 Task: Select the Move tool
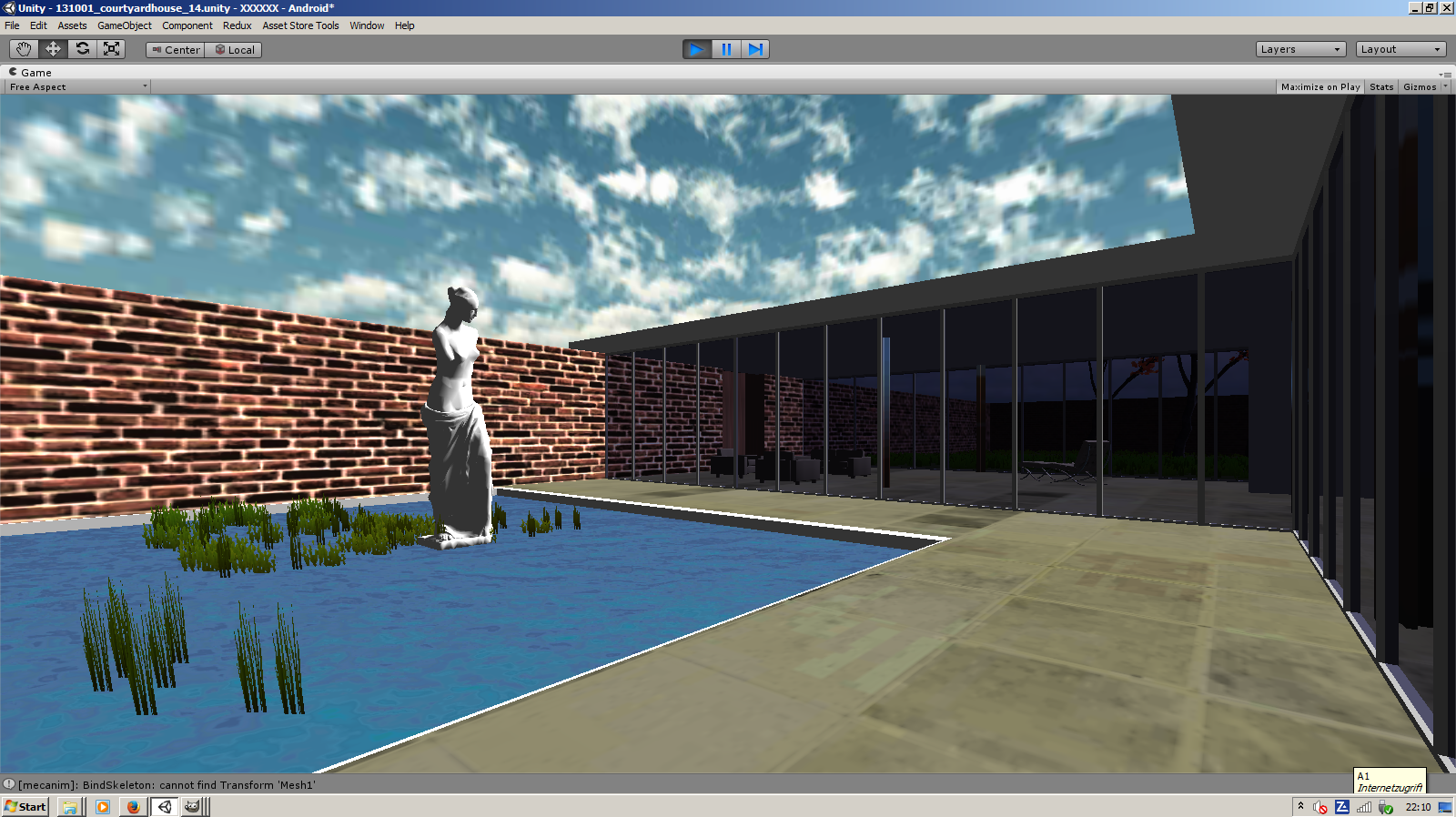[53, 49]
